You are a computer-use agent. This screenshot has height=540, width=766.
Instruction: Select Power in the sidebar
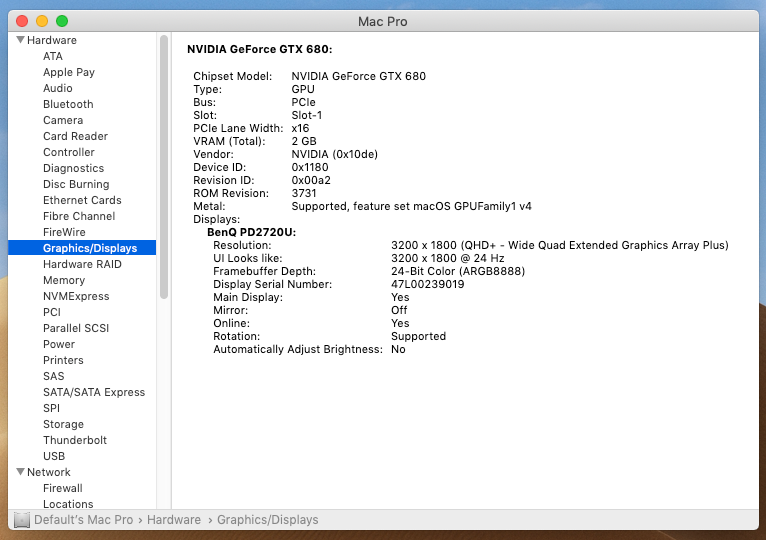click(59, 345)
